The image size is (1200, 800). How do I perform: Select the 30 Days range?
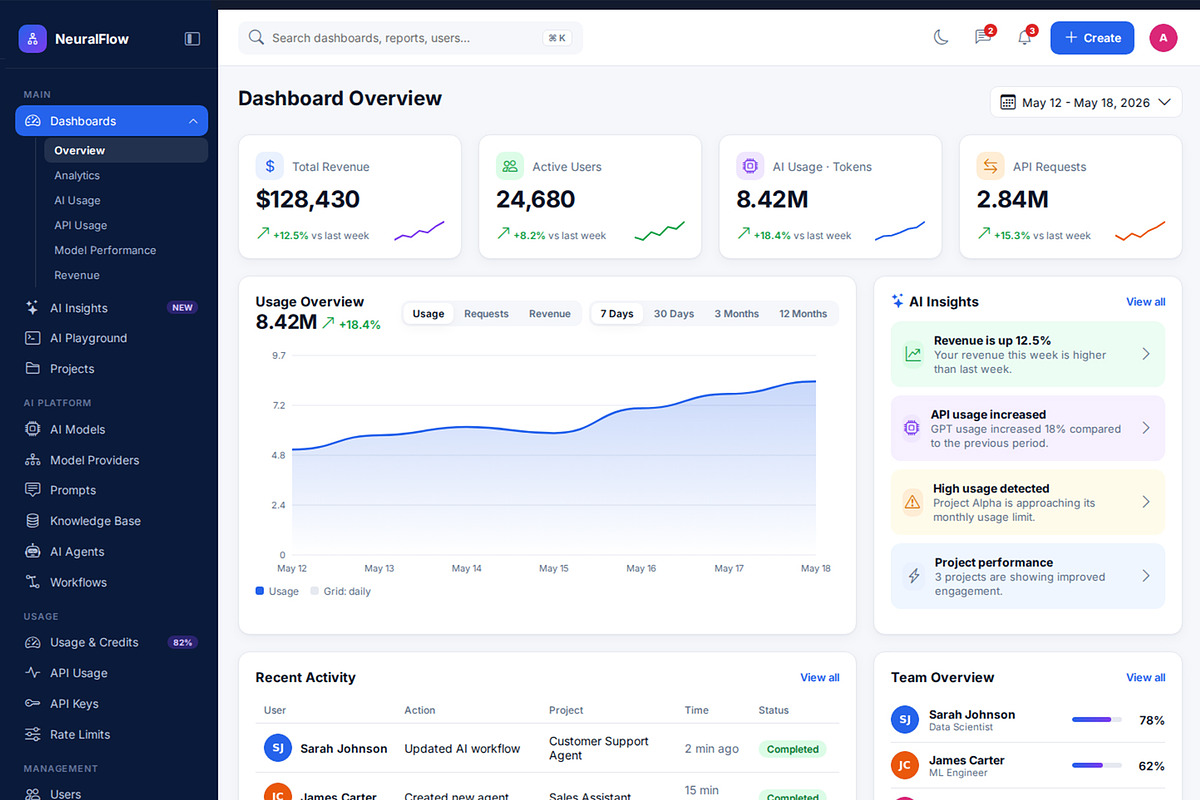(x=674, y=314)
